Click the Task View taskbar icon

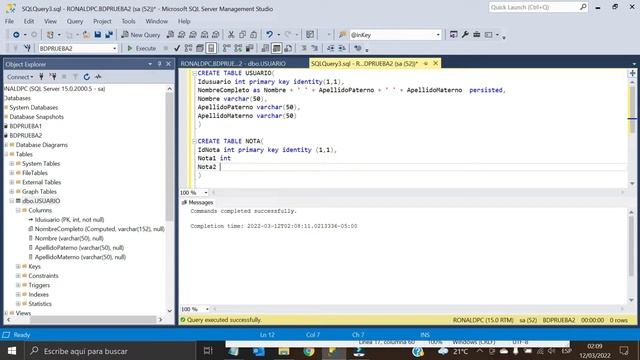coord(208,351)
